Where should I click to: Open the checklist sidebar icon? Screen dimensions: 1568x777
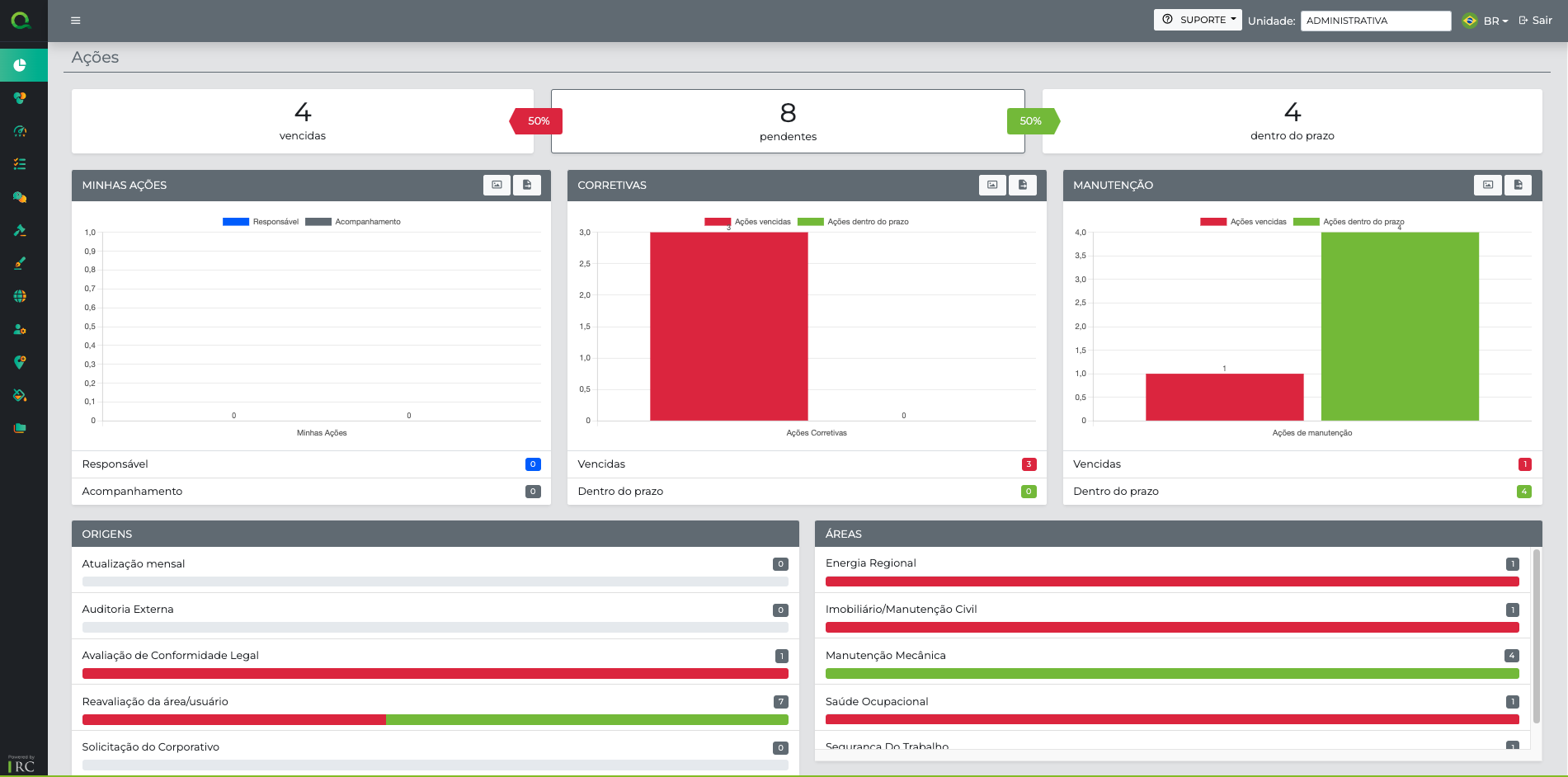(20, 164)
